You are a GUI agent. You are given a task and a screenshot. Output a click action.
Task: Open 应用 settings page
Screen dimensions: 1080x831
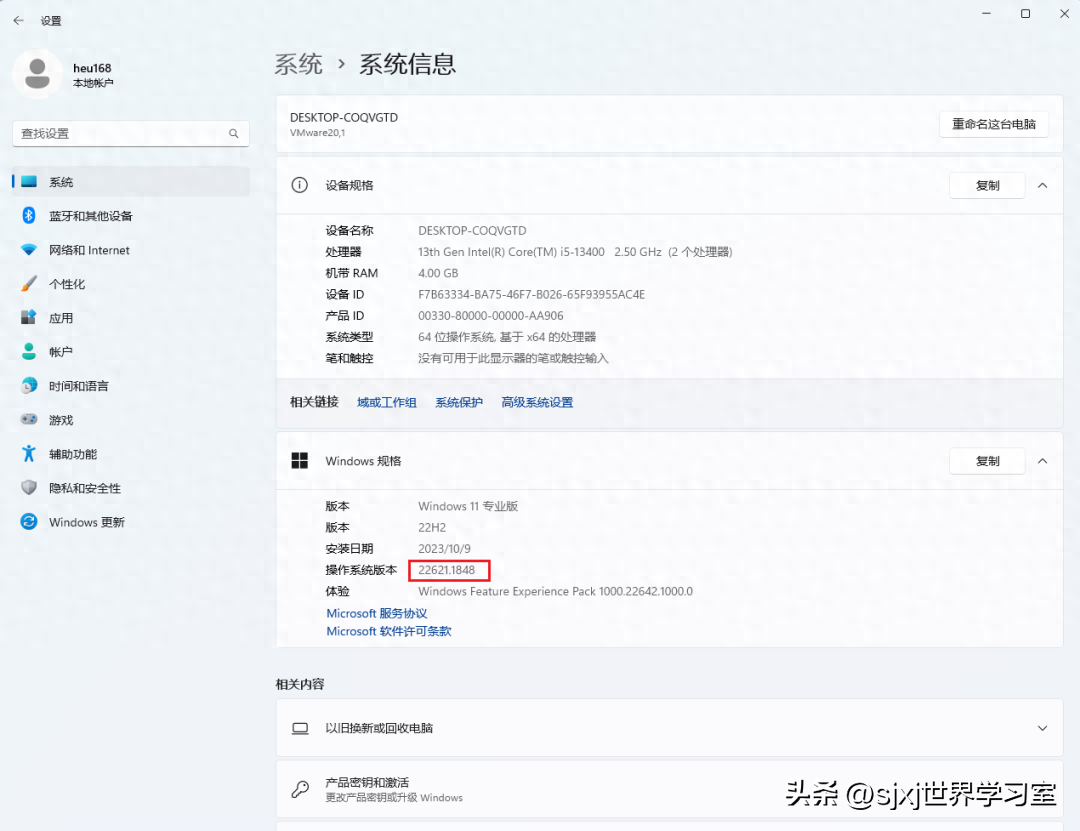point(131,318)
